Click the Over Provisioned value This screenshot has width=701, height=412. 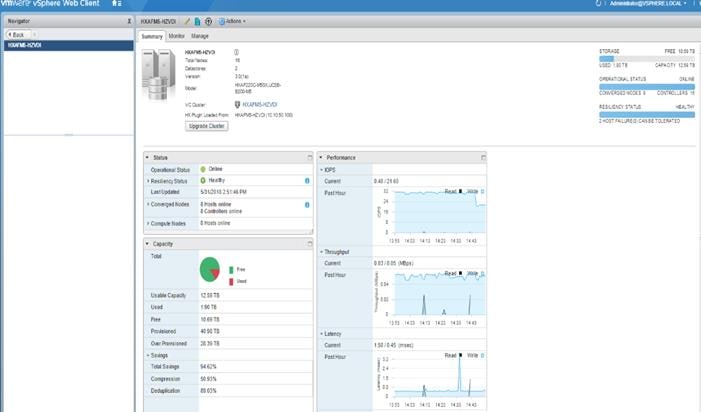pos(210,344)
